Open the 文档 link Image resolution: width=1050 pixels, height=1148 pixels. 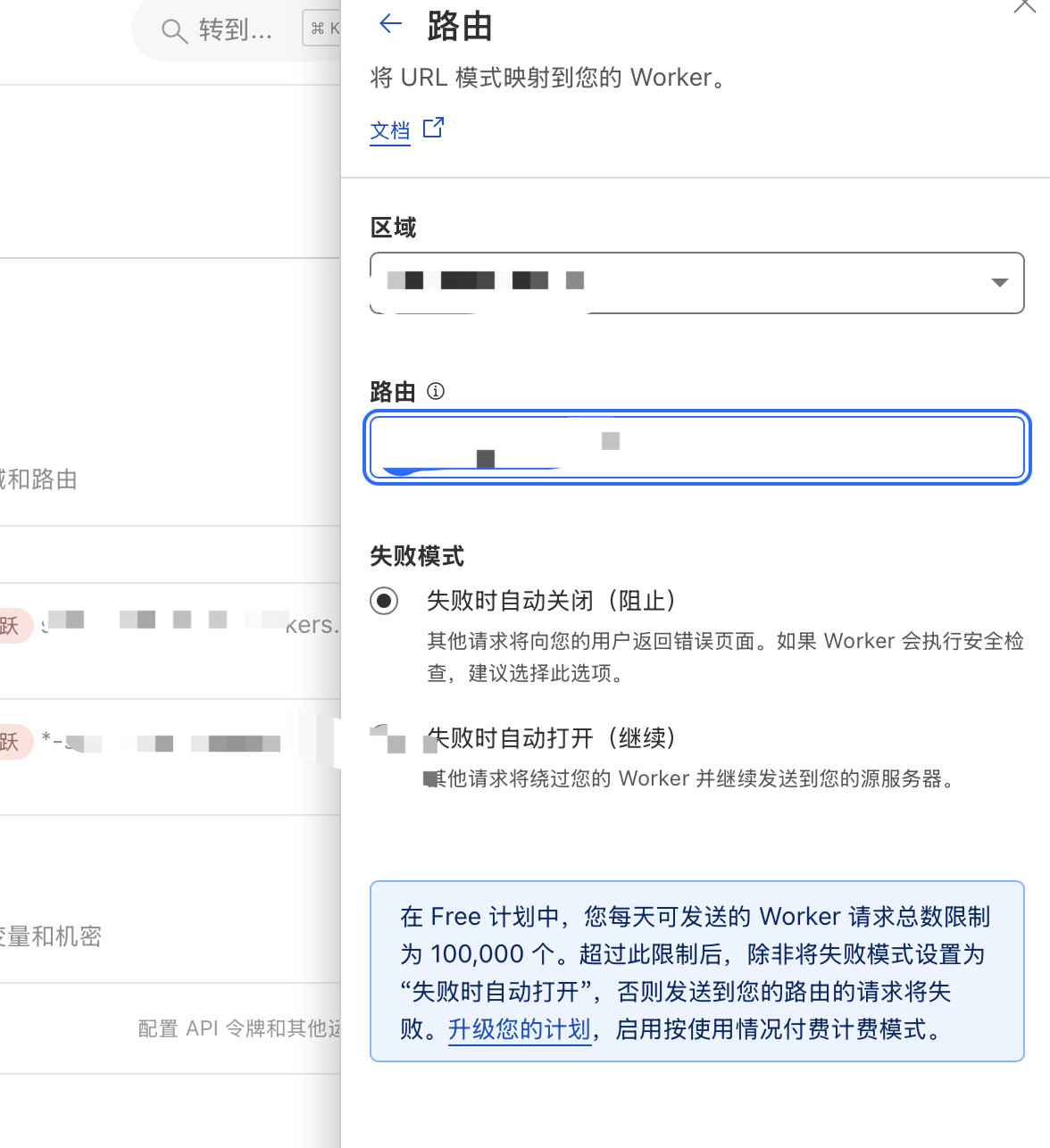390,131
